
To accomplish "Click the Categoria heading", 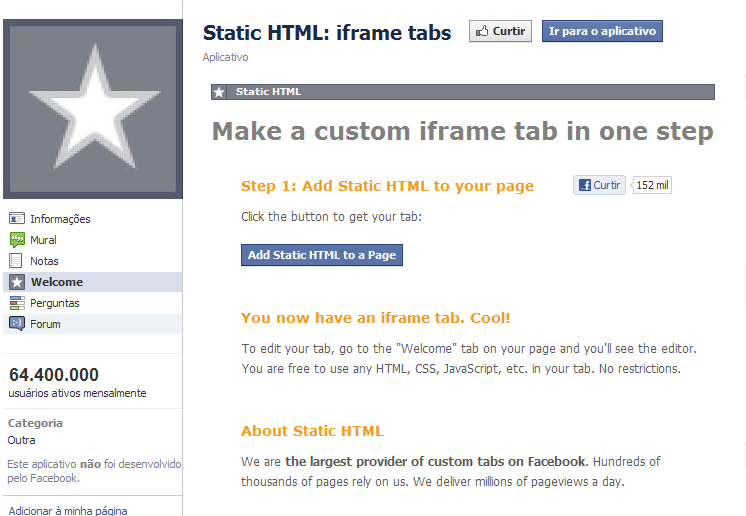I will 35,423.
